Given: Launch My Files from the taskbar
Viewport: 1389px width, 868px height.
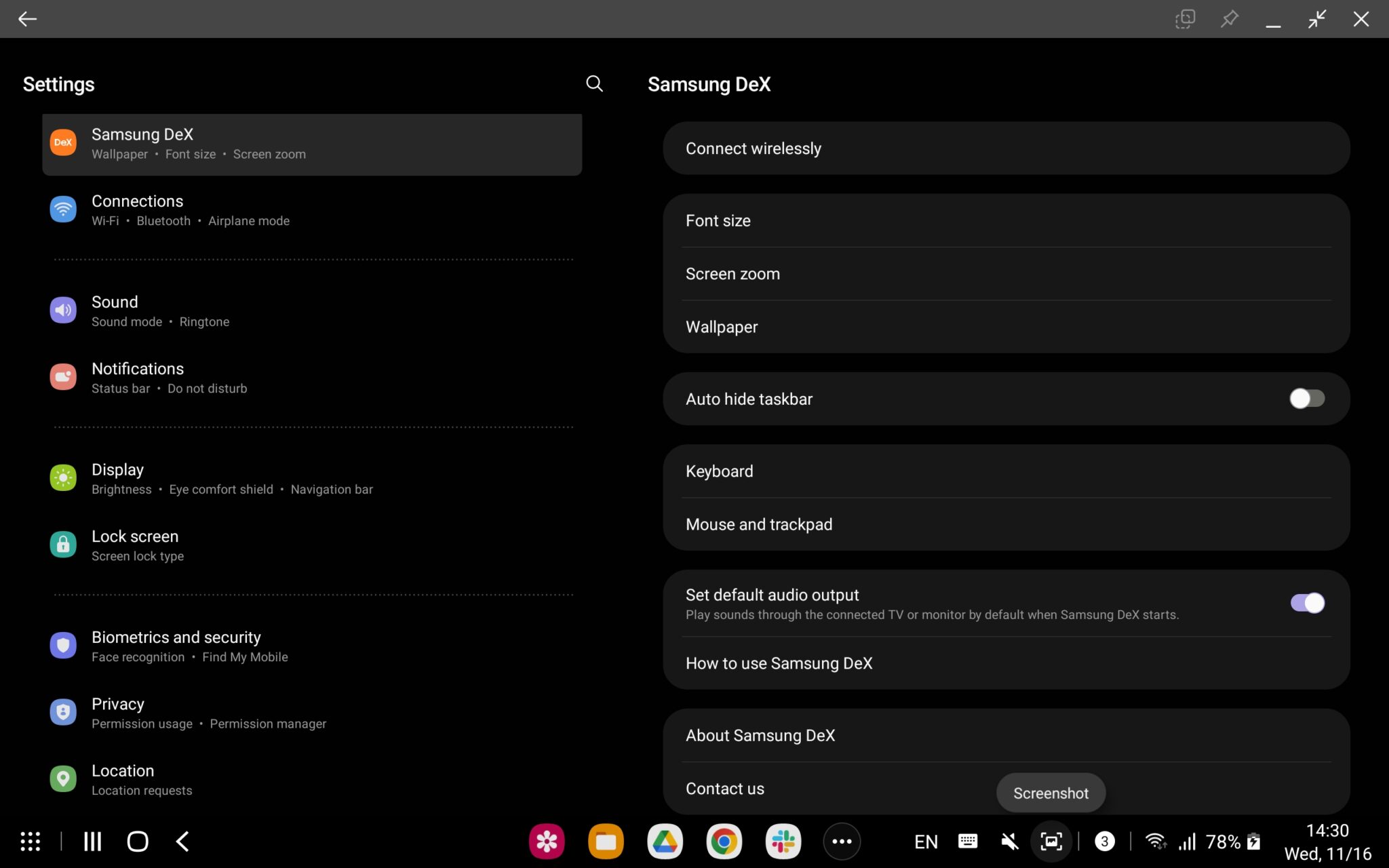Looking at the screenshot, I should pyautogui.click(x=606, y=841).
